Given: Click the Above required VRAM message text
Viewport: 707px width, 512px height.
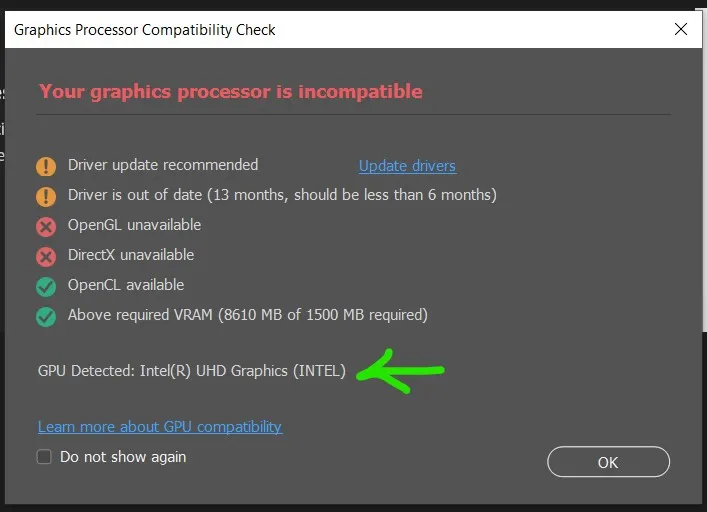Looking at the screenshot, I should [x=247, y=315].
